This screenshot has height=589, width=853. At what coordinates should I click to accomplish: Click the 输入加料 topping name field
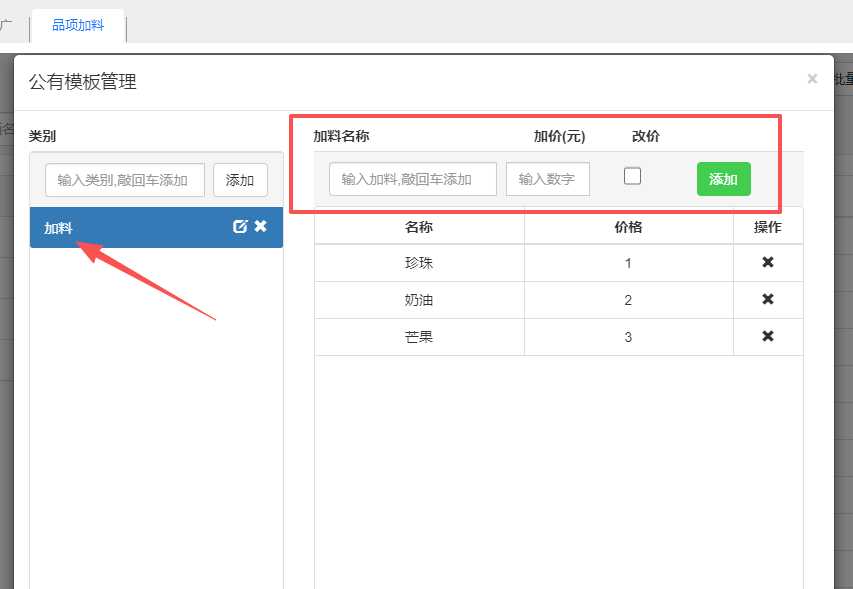point(412,179)
